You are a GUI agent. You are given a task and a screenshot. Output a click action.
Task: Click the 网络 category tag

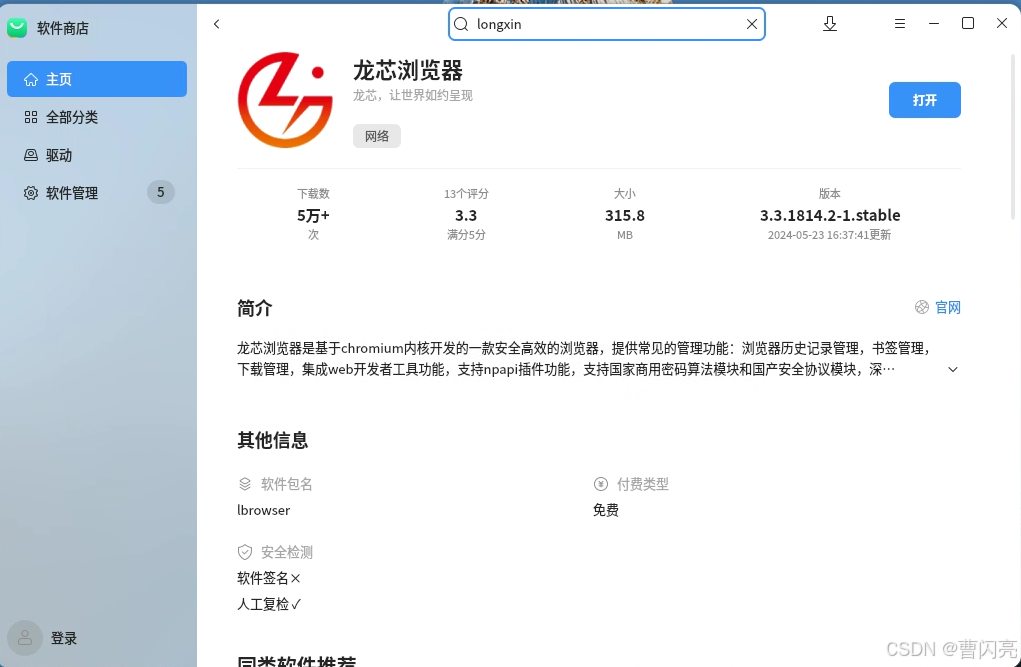click(x=377, y=135)
